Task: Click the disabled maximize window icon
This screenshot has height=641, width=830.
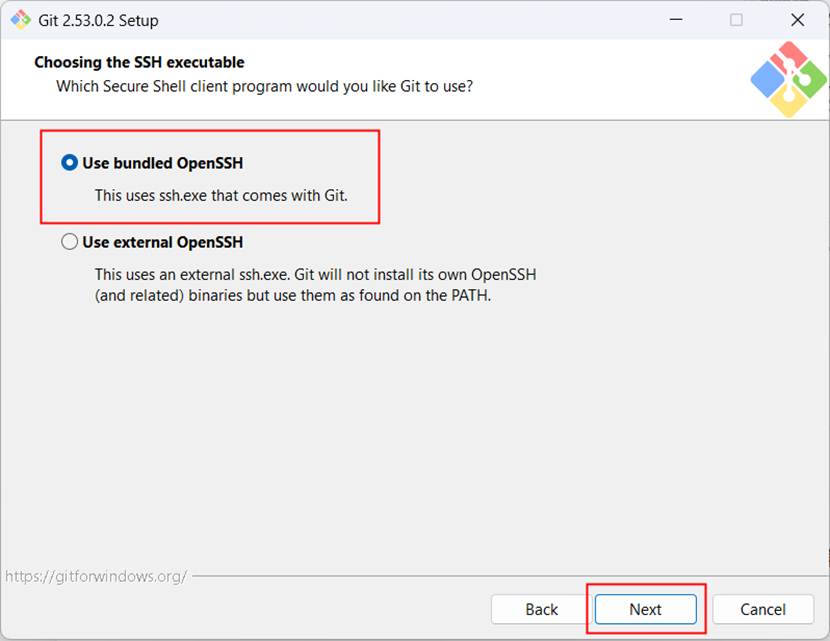Action: tap(736, 20)
